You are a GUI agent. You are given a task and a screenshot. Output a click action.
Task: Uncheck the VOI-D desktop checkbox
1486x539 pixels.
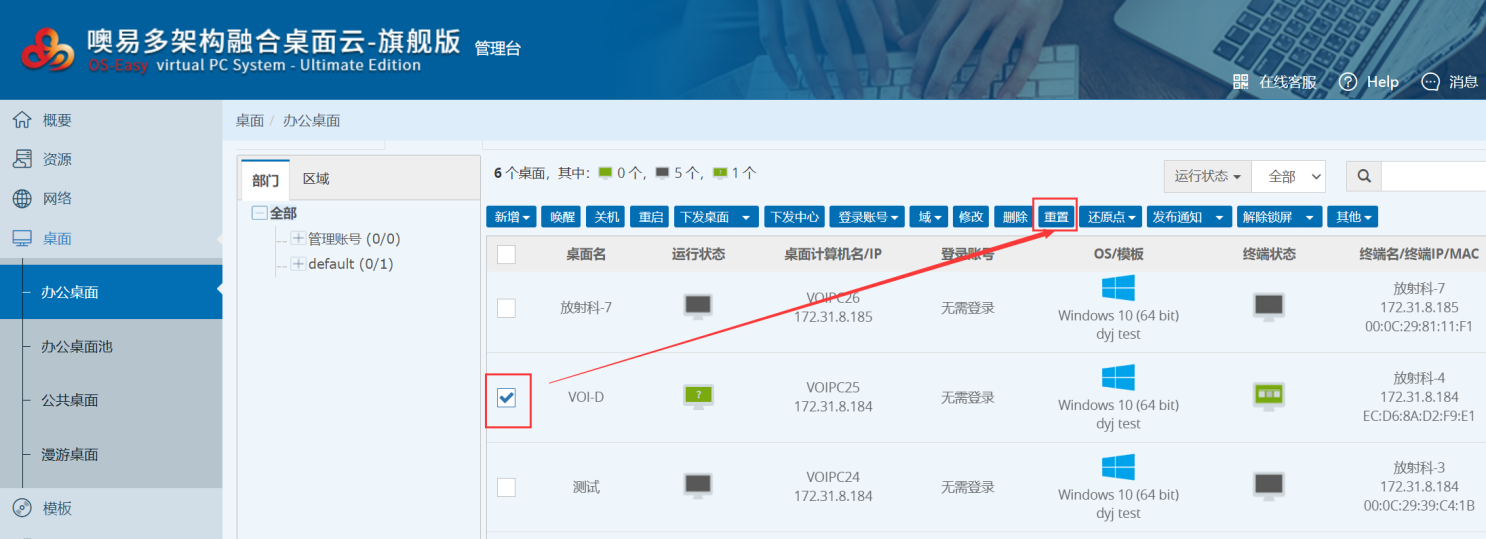pos(507,398)
